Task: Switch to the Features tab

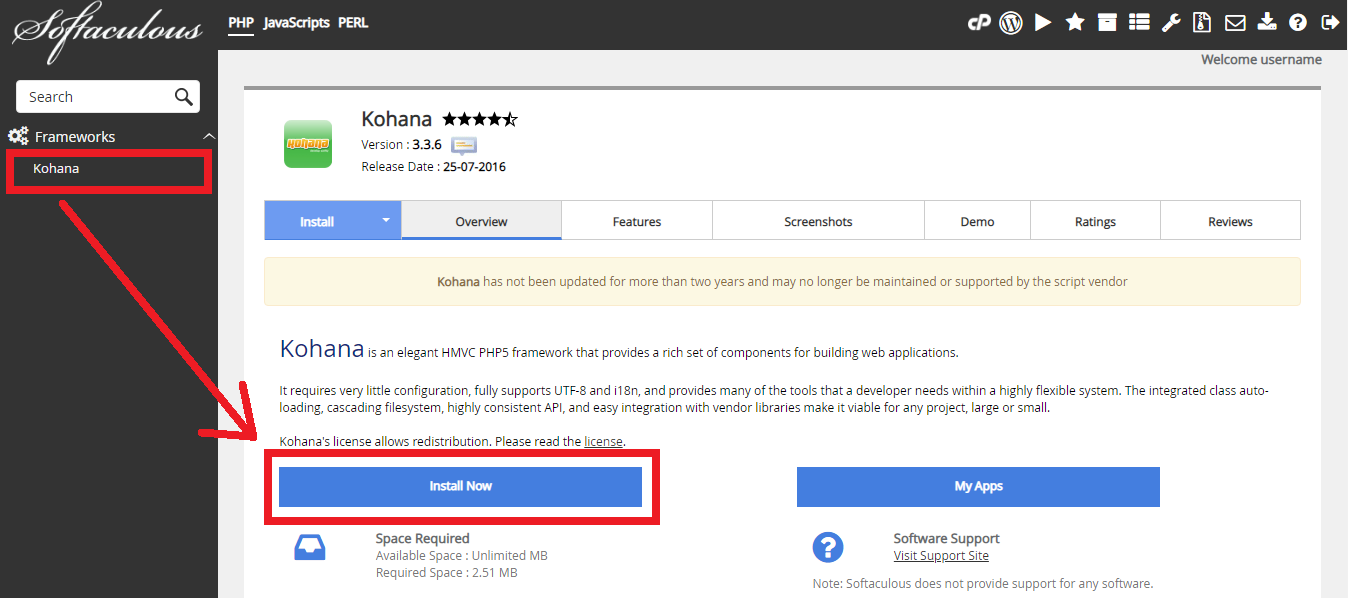Action: click(x=636, y=221)
